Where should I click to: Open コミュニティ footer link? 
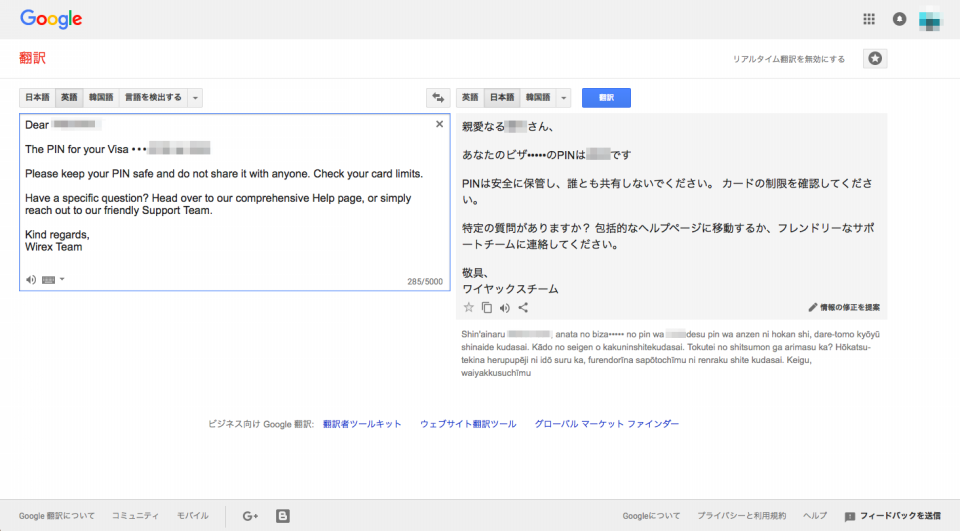135,516
